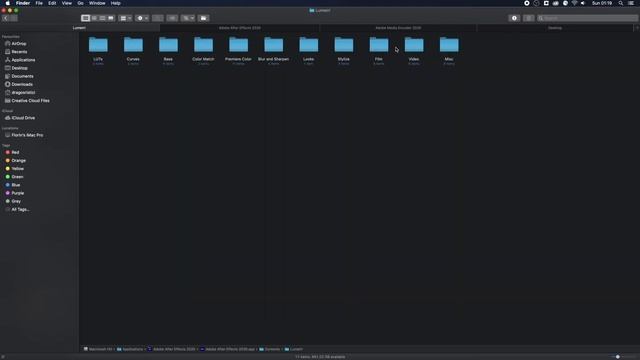Open the Film folder
The image size is (640, 360).
379,45
